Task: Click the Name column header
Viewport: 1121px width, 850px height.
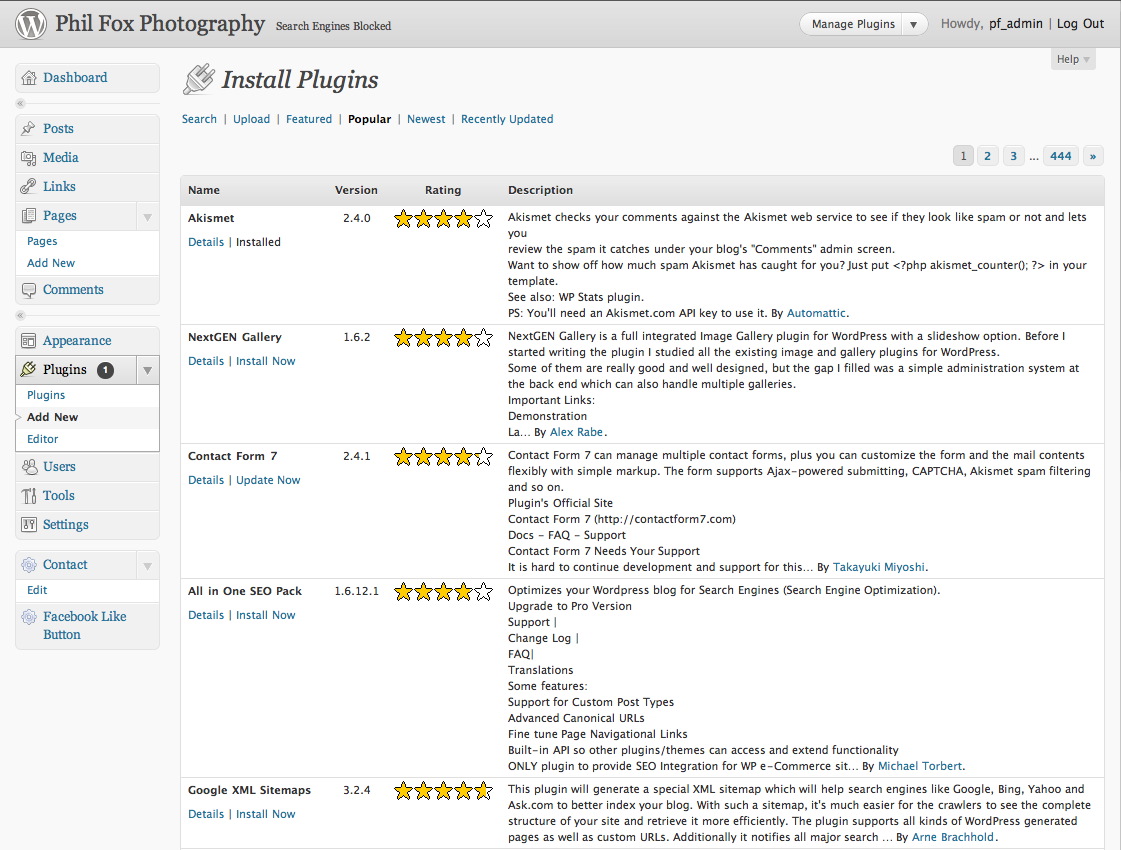Action: pos(204,190)
